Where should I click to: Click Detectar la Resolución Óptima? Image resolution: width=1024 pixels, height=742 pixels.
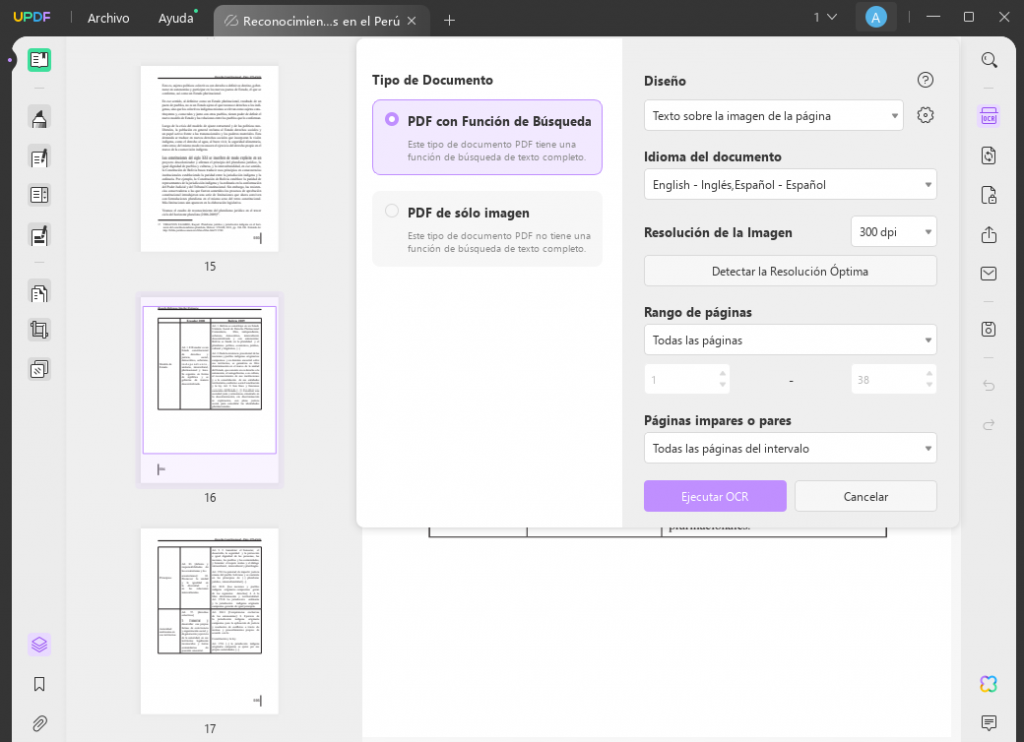click(789, 270)
